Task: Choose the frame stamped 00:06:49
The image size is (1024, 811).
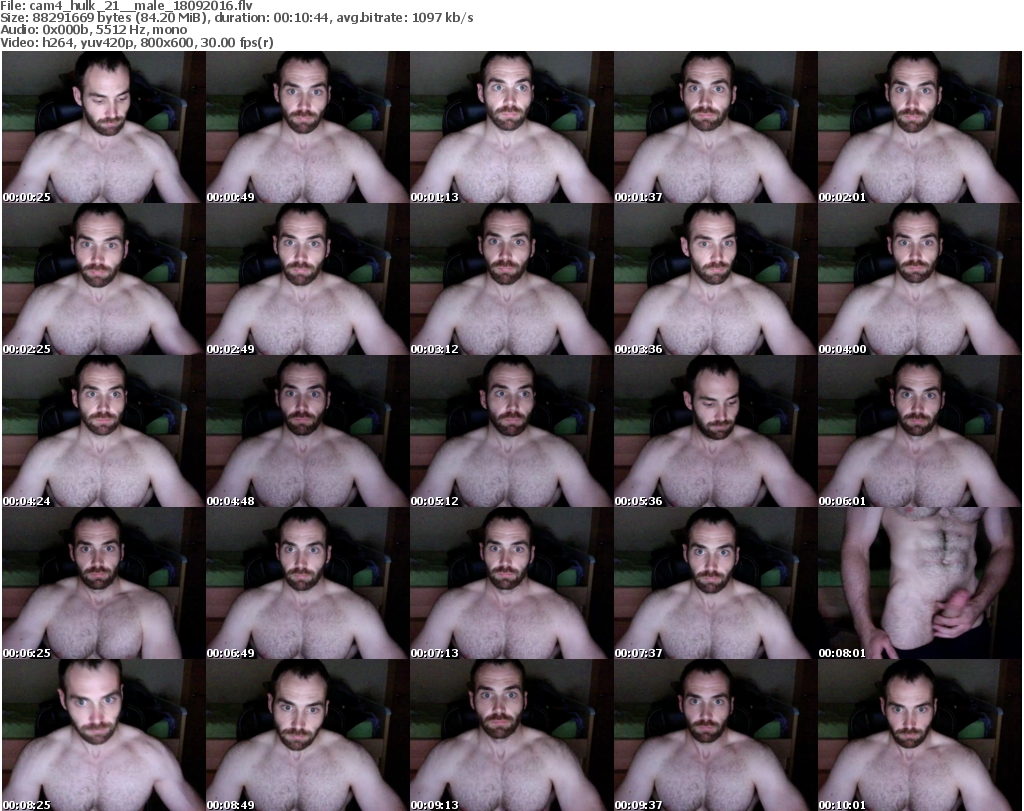Action: 308,583
